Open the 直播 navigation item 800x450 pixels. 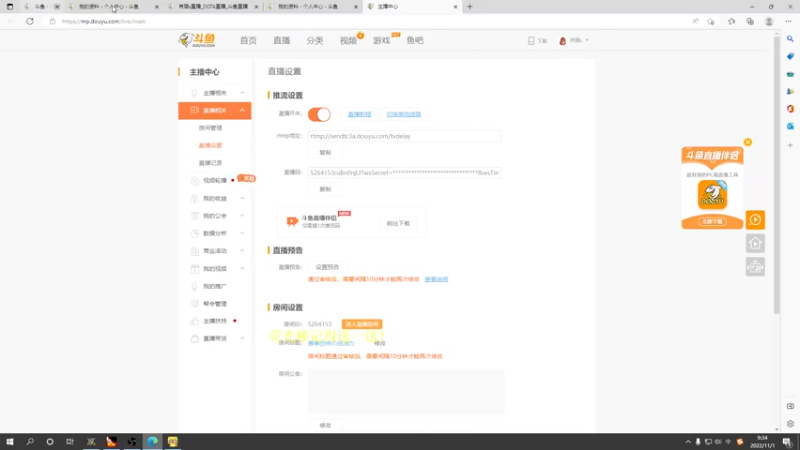click(281, 40)
